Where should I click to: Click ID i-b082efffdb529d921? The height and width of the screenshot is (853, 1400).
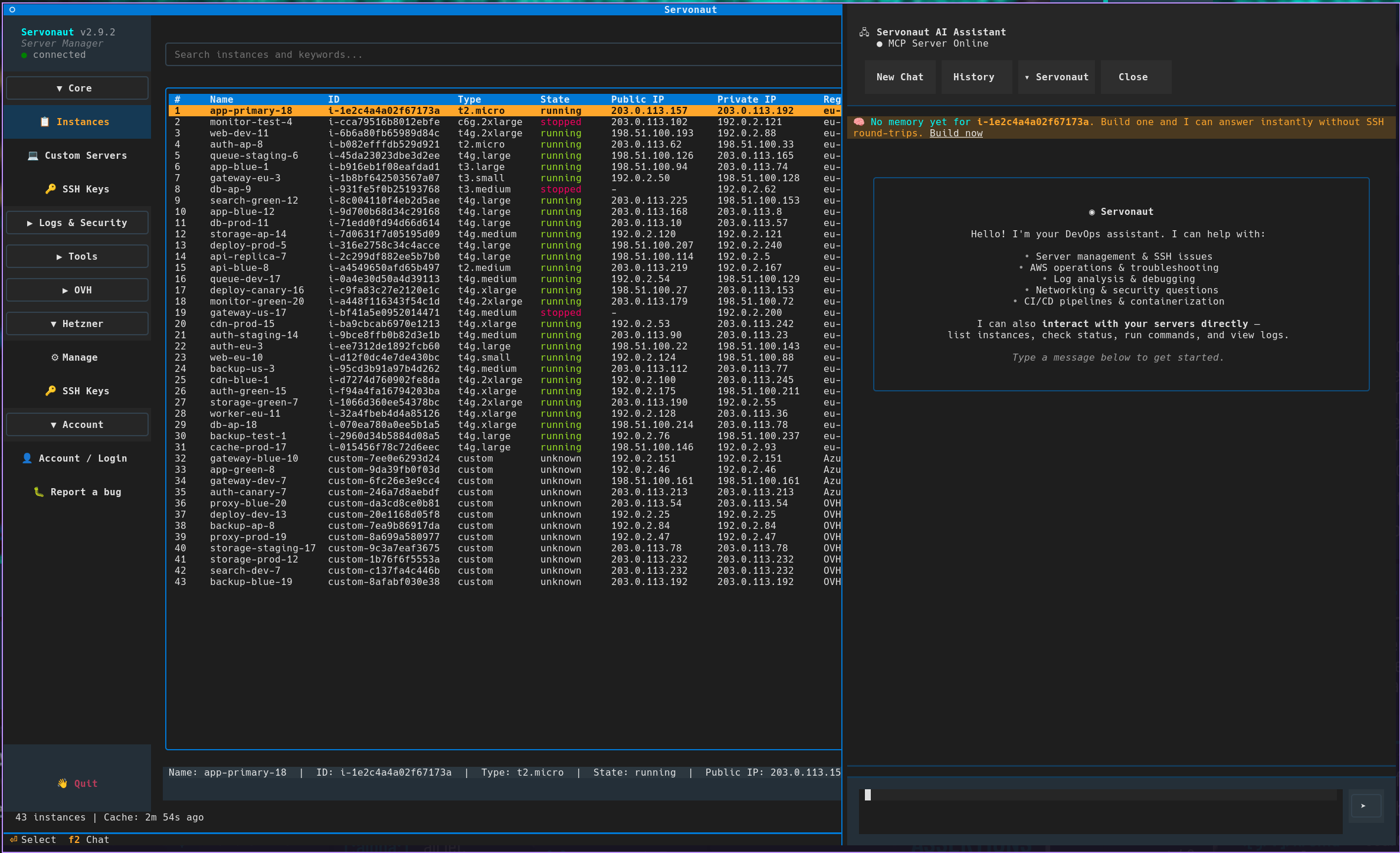tap(383, 144)
